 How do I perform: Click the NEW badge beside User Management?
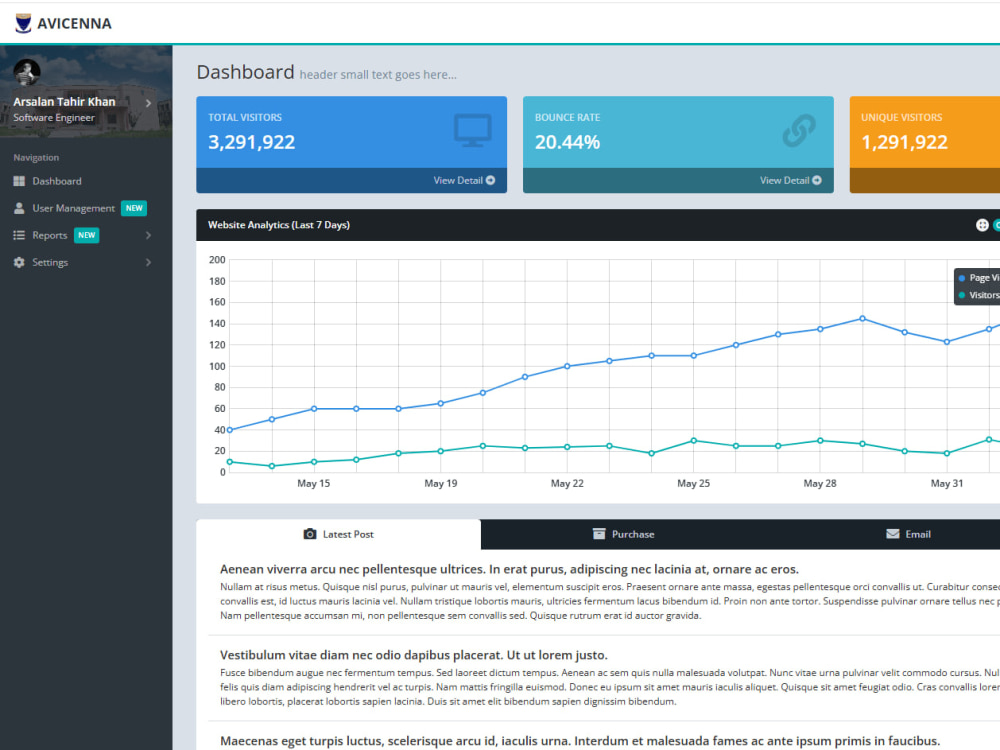134,208
